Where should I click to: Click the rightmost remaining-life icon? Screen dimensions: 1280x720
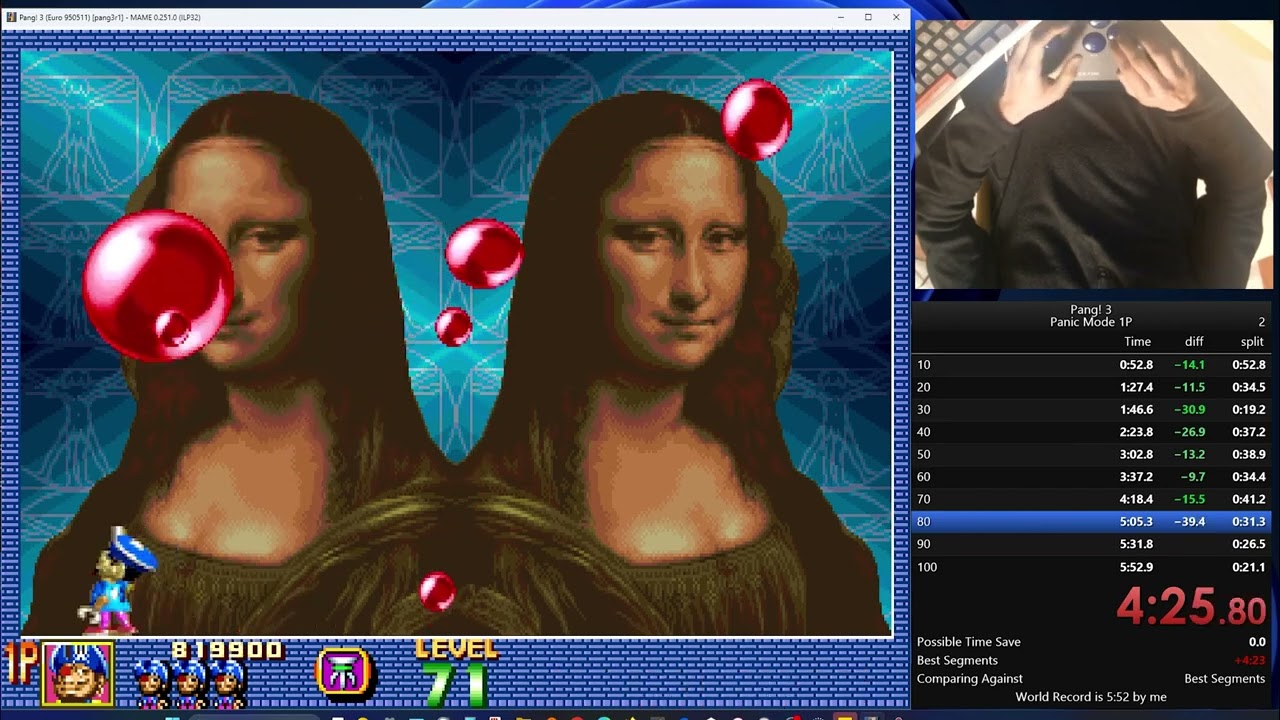(227, 681)
